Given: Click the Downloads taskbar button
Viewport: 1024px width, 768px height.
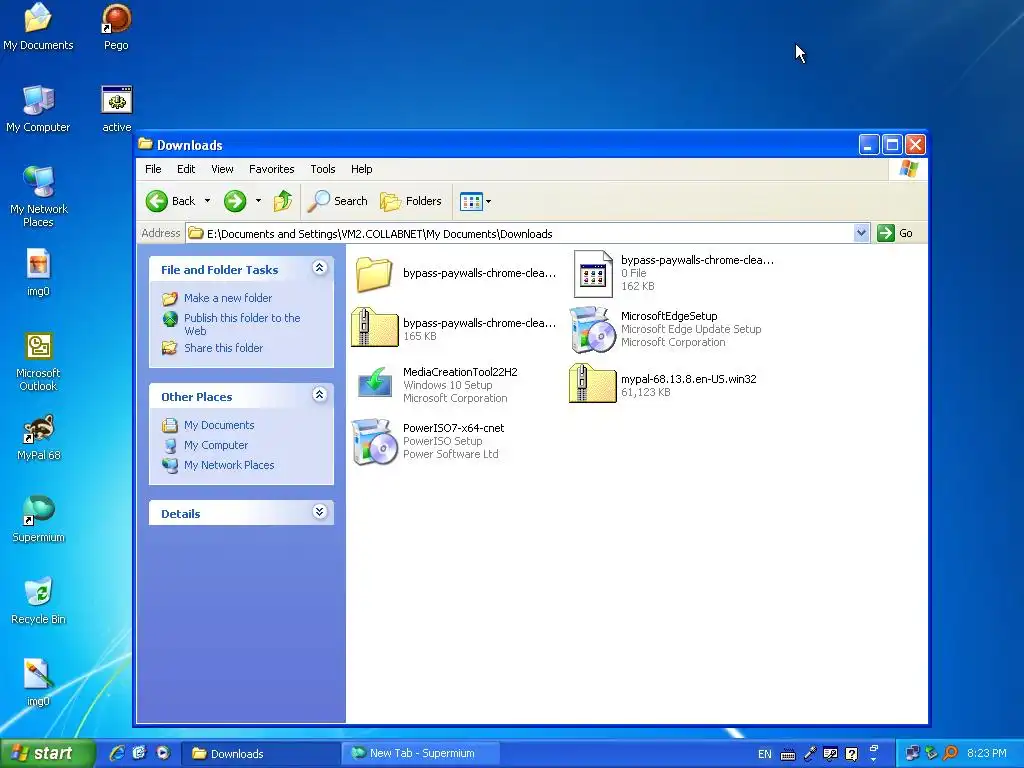Looking at the screenshot, I should (x=260, y=754).
